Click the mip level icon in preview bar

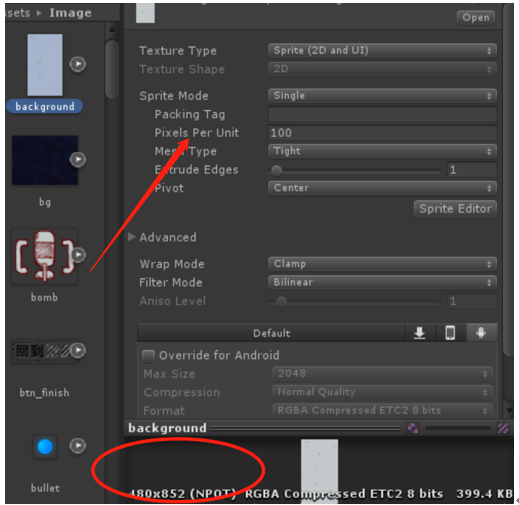tap(503, 428)
